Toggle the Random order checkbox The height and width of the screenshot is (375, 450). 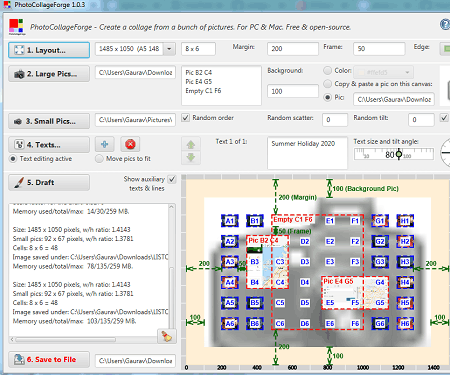click(186, 118)
